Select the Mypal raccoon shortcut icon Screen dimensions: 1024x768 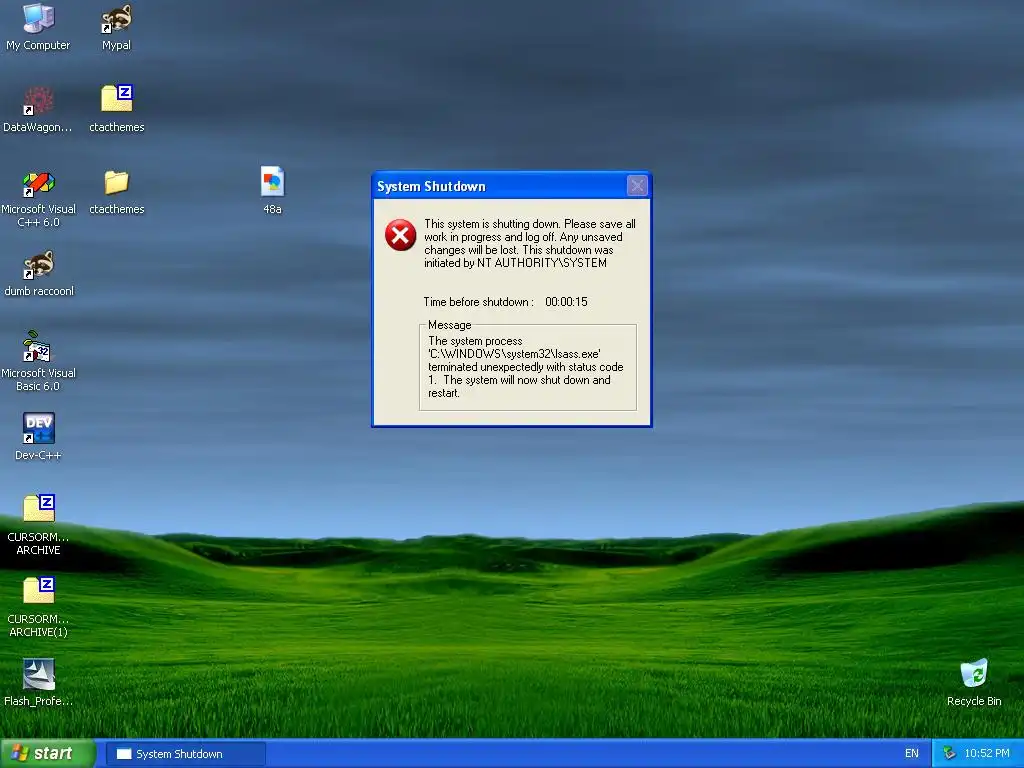click(116, 18)
